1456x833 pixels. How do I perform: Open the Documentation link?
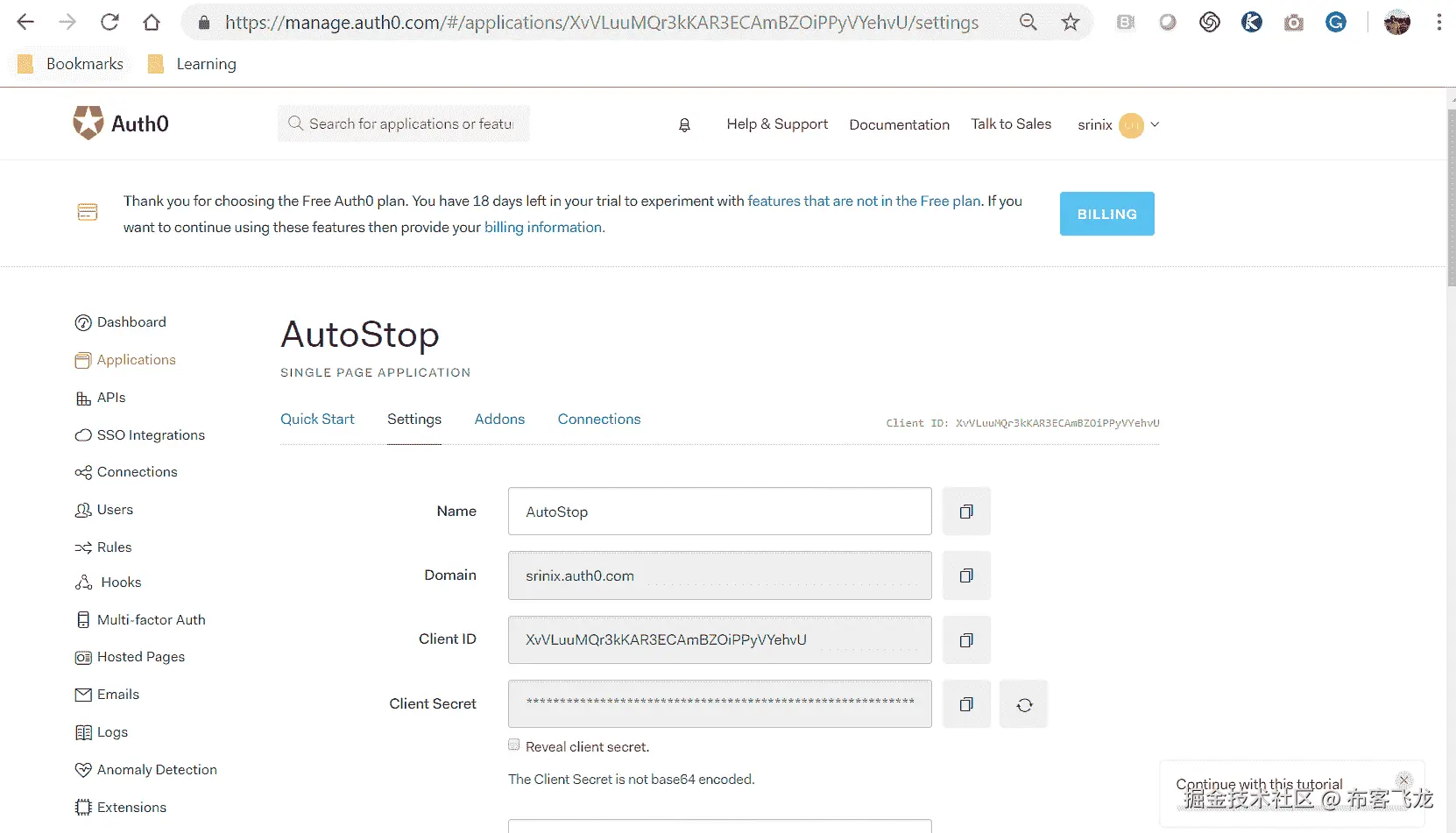(900, 125)
